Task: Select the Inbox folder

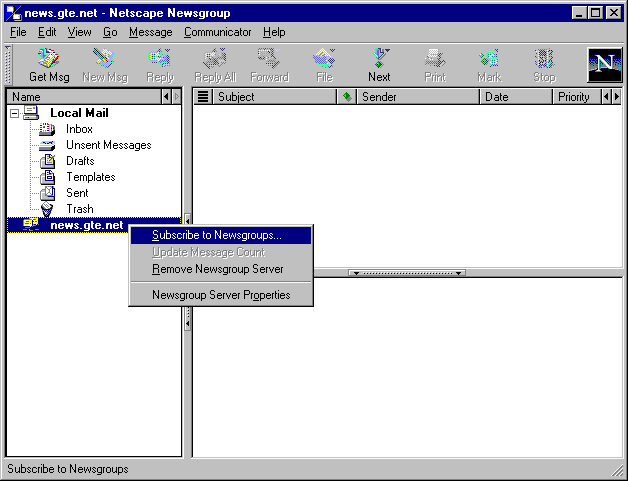Action: tap(79, 129)
